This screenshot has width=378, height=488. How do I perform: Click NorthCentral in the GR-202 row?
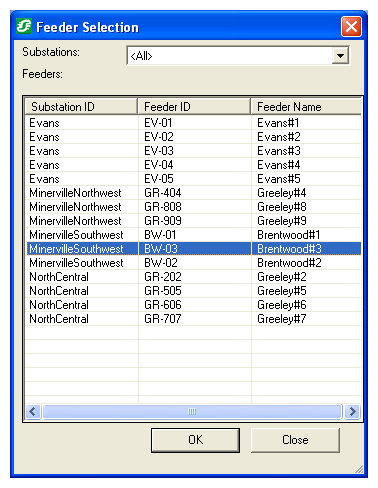click(59, 277)
